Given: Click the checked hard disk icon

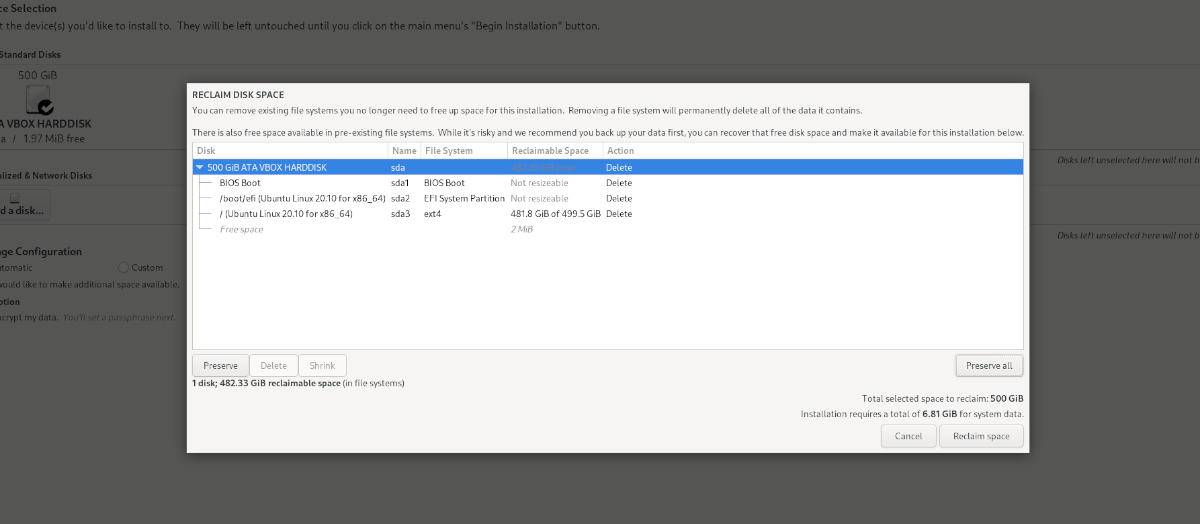Looking at the screenshot, I should point(39,98).
